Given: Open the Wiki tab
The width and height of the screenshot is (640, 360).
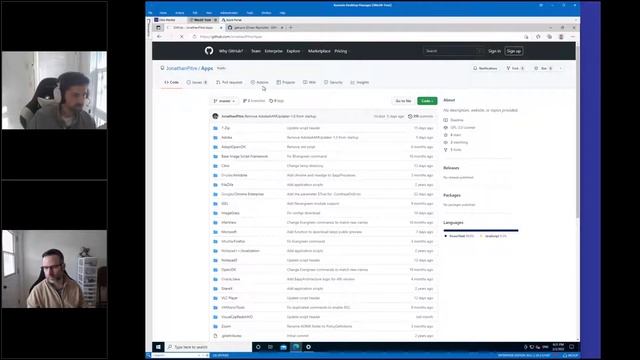Looking at the screenshot, I should pos(309,82).
